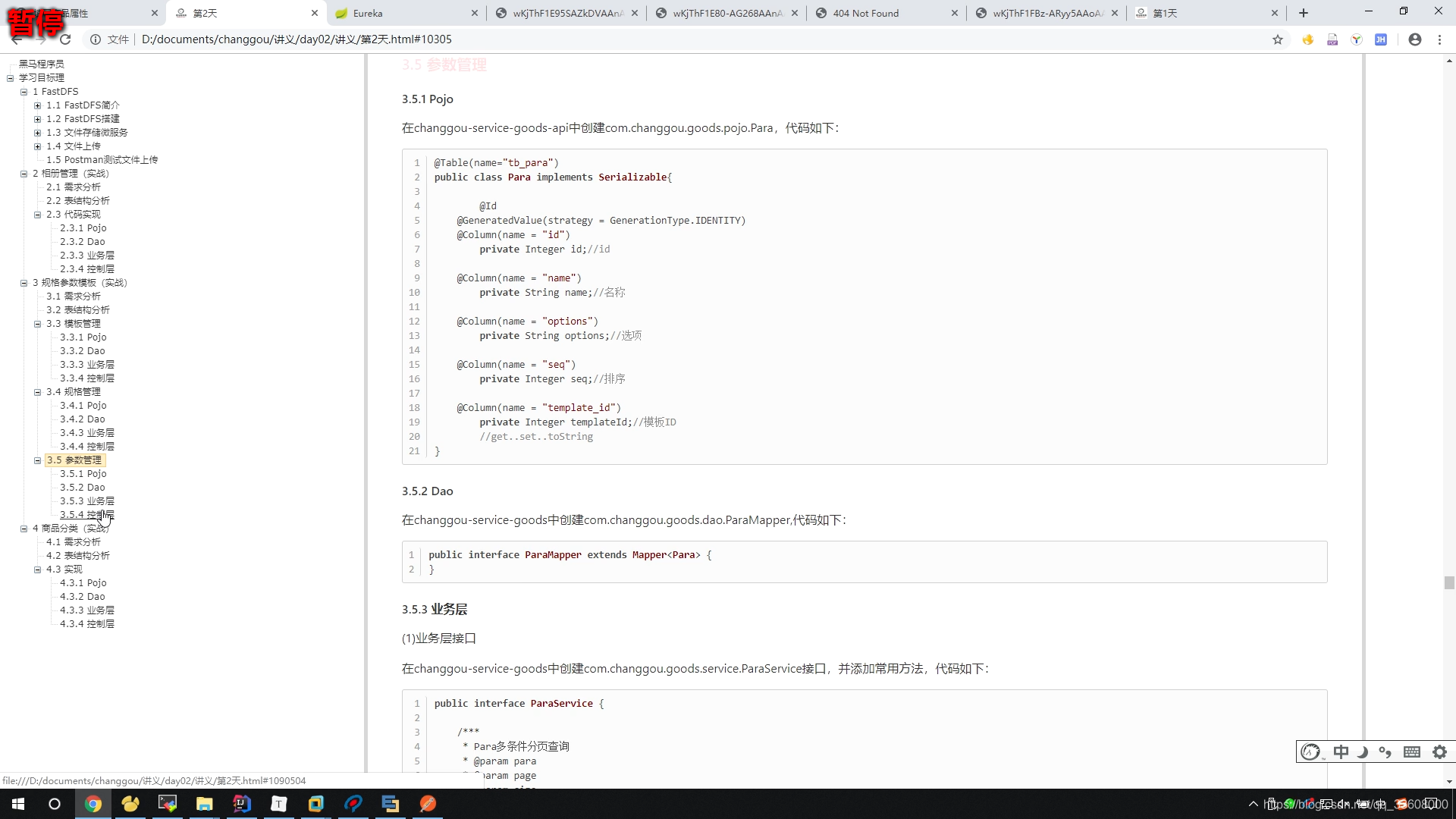Reload the page with the refresh icon
Viewport: 1456px width, 819px height.
[65, 39]
